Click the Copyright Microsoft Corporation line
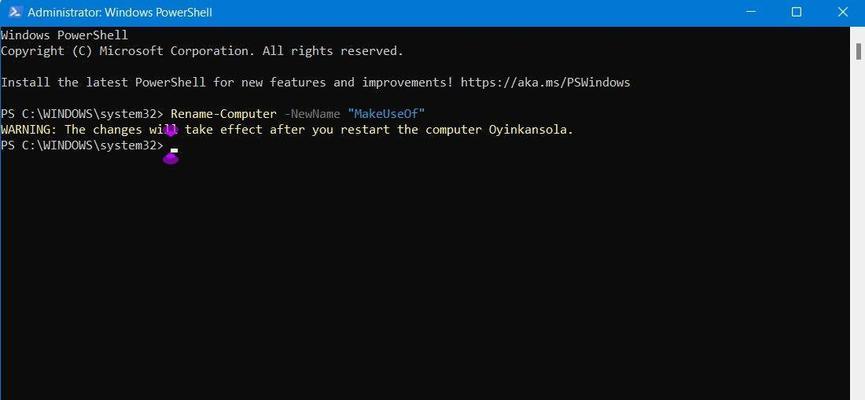This screenshot has height=400, width=865. (202, 51)
